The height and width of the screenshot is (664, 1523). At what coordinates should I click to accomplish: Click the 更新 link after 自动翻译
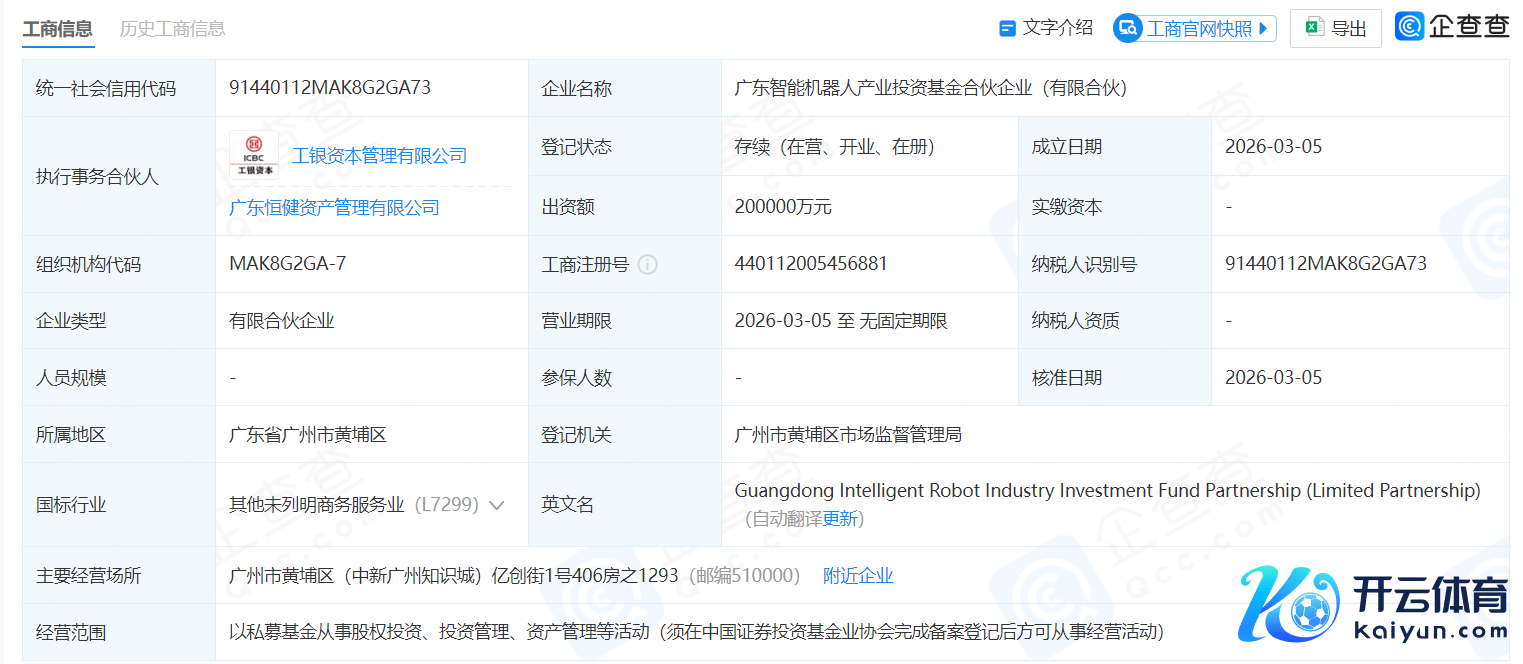coord(840,519)
